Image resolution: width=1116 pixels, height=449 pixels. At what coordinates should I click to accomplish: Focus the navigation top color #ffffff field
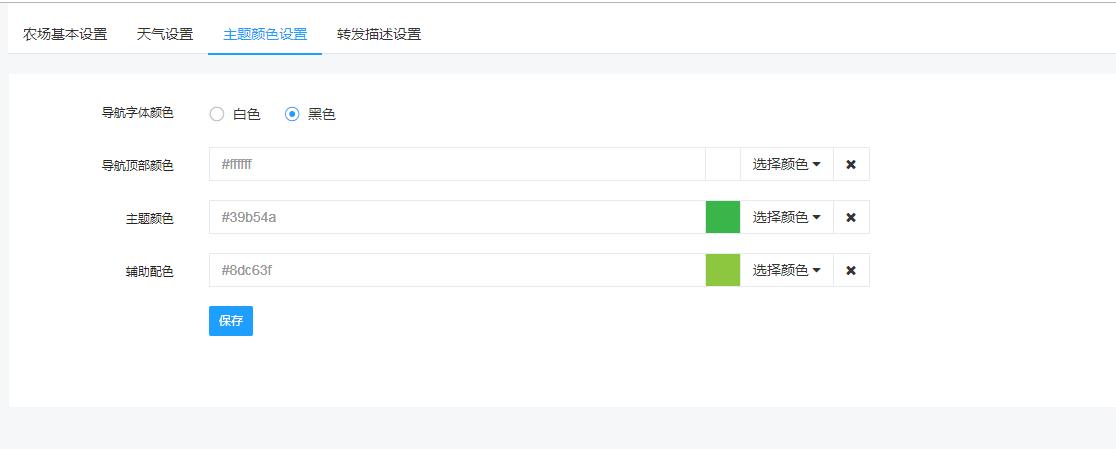coord(456,164)
